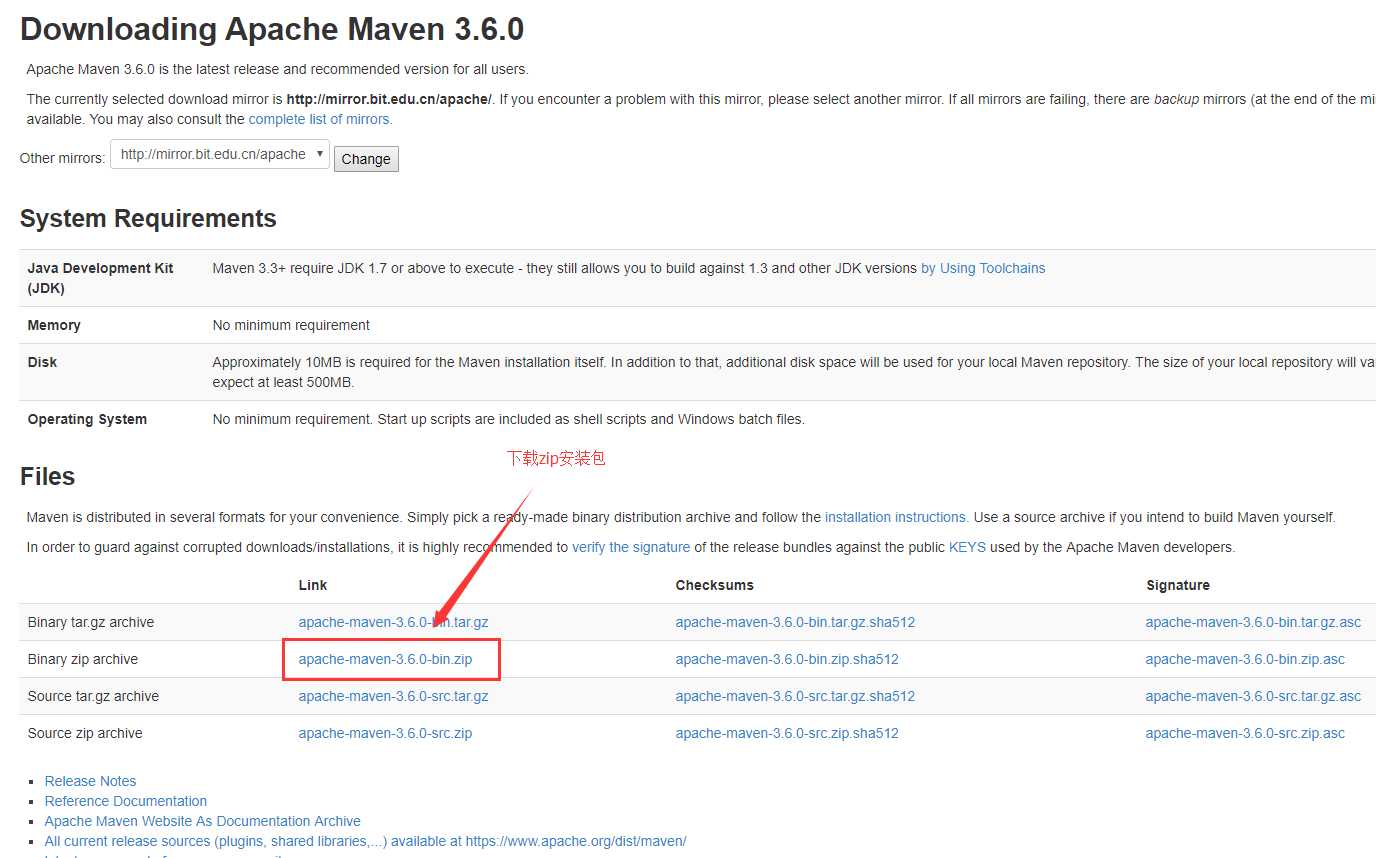The image size is (1376, 858).
Task: Open apache-maven-3.6.0-bin.tar.gz.asc signature
Action: pyautogui.click(x=1253, y=622)
